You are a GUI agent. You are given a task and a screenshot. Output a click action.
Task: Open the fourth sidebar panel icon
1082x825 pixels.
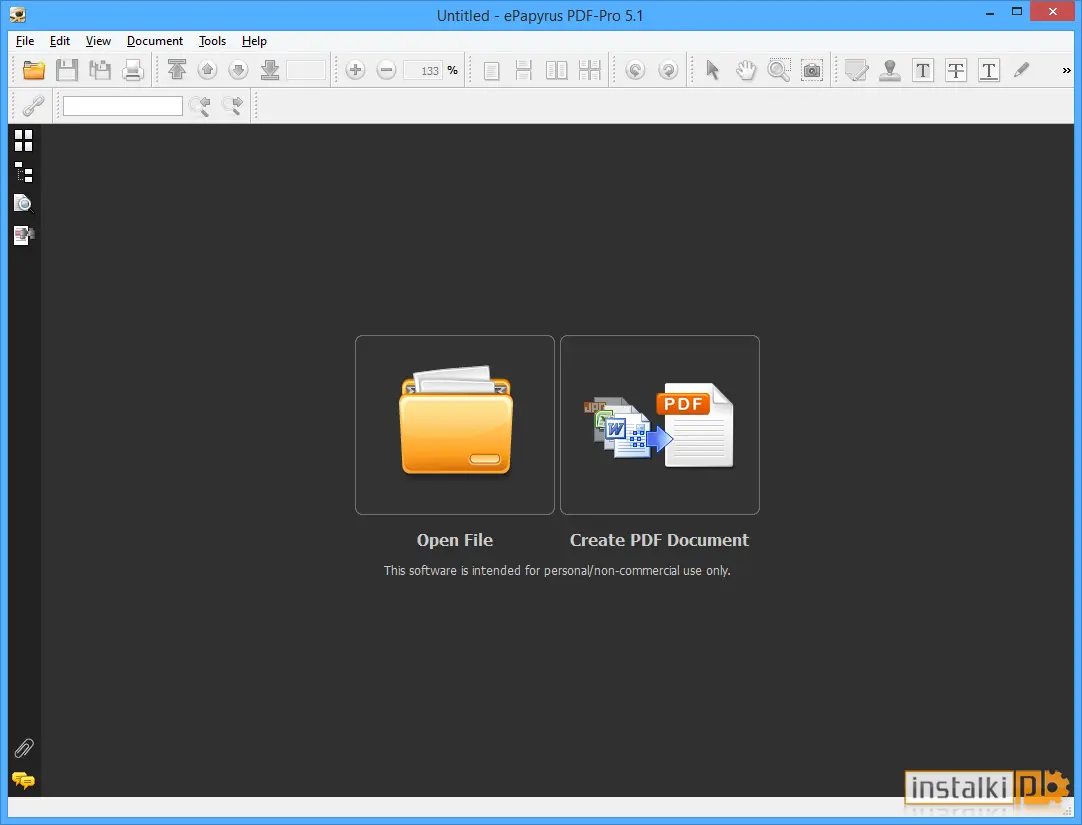23,235
